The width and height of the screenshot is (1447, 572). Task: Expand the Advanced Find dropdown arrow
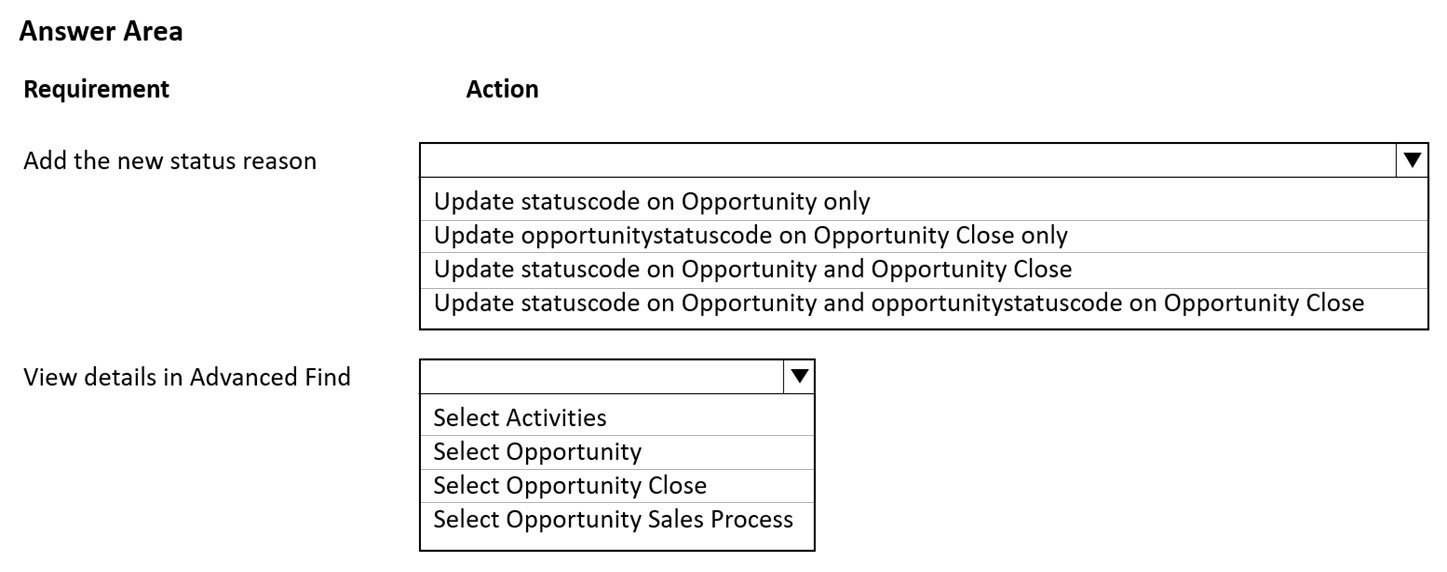click(x=799, y=376)
